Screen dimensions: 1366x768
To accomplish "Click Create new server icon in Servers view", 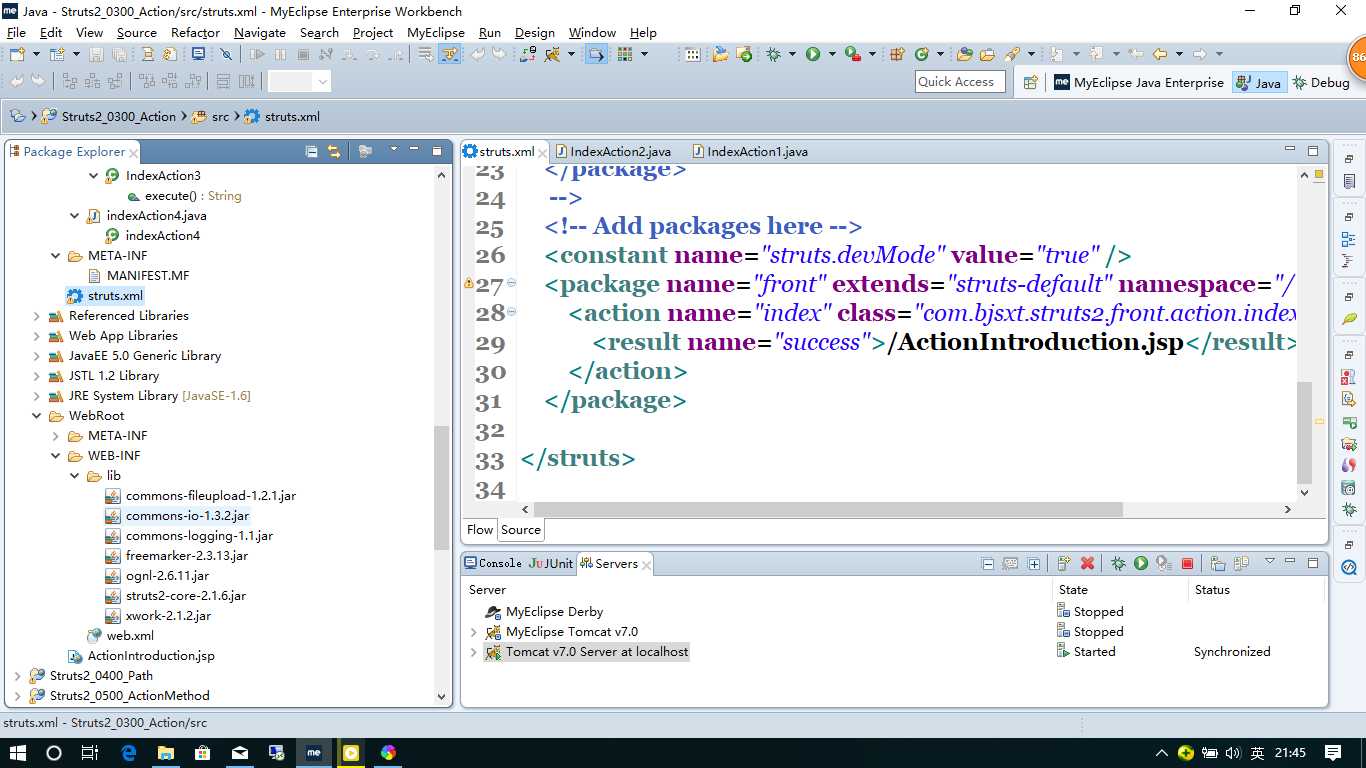I will tap(1064, 564).
